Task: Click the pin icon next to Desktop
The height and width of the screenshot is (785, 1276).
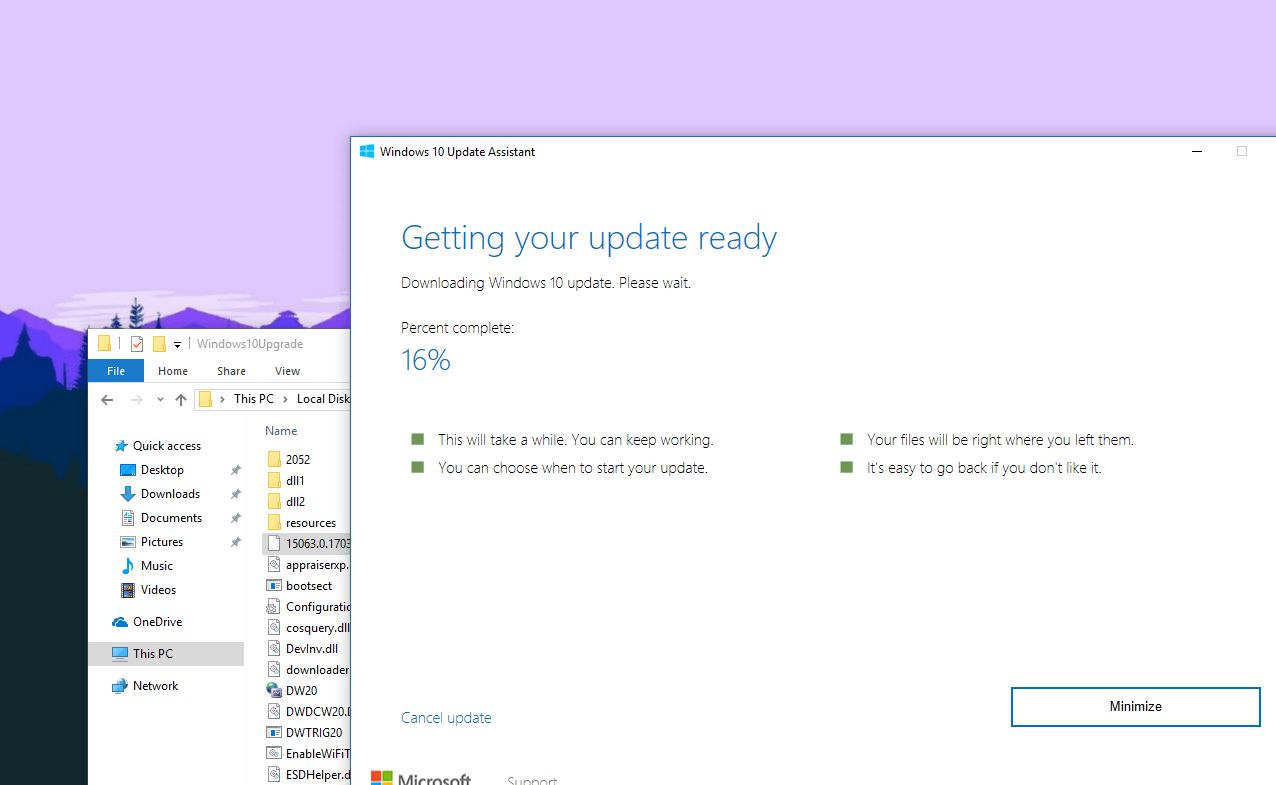Action: coord(236,470)
